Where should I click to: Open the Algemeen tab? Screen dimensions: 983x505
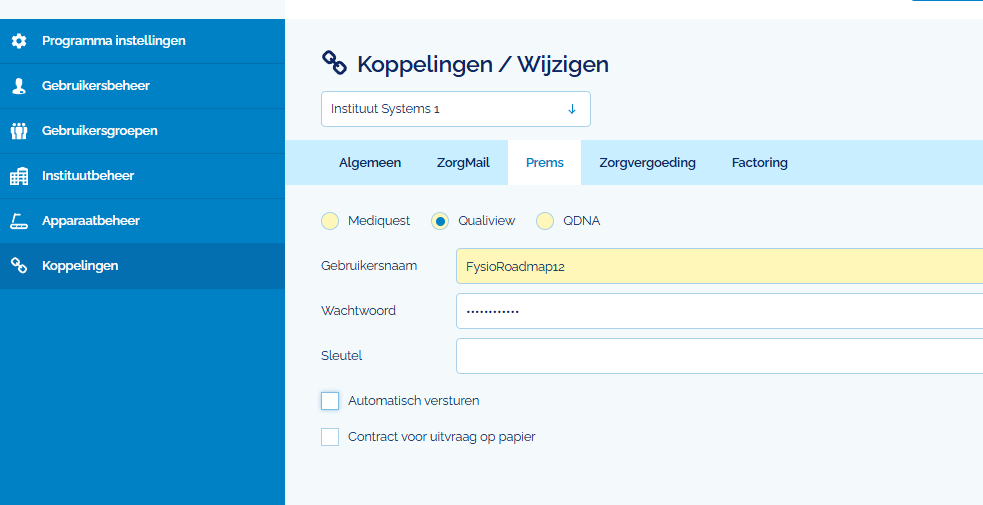[370, 162]
